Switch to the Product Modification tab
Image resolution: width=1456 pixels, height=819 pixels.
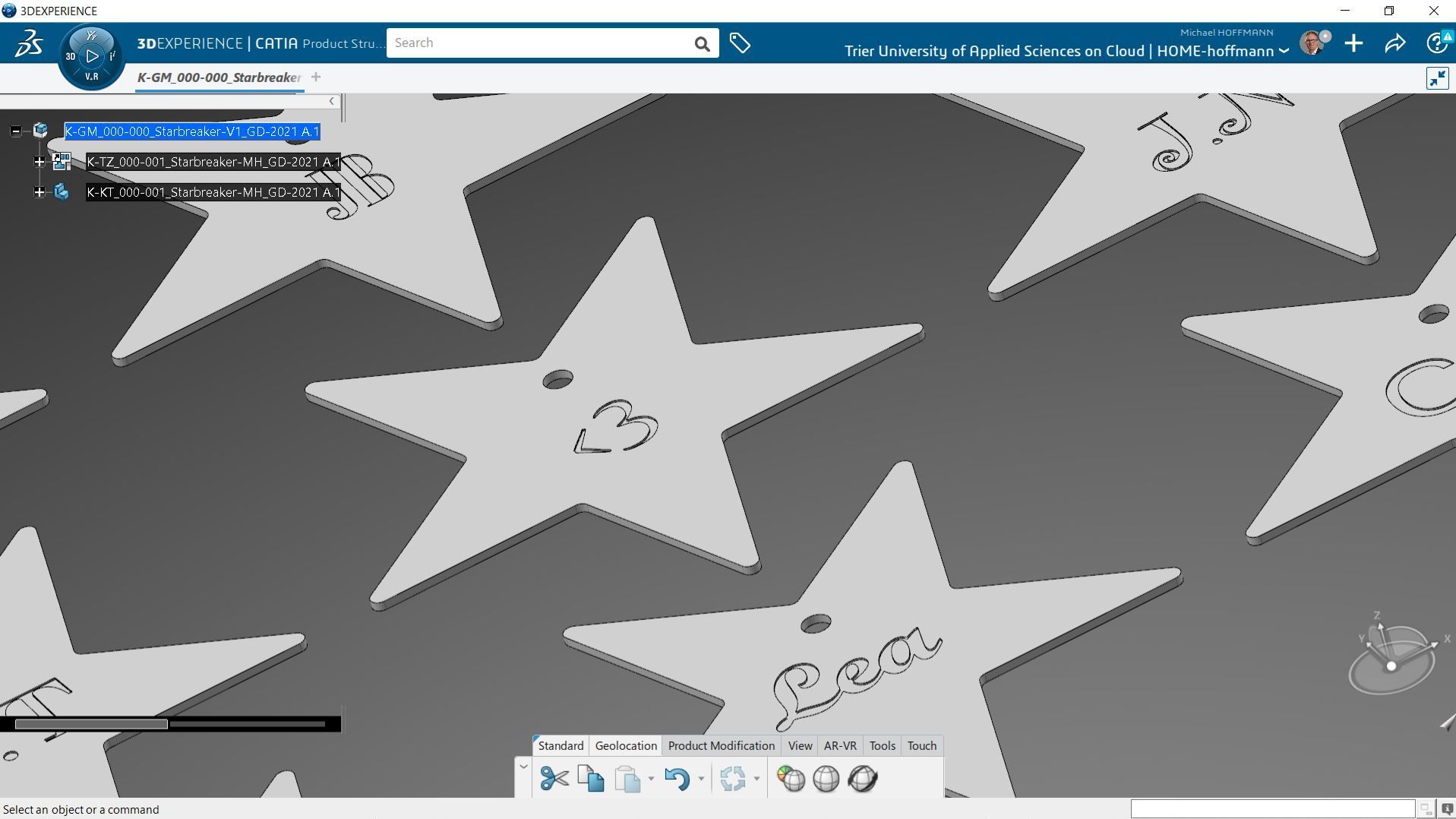[x=721, y=746]
